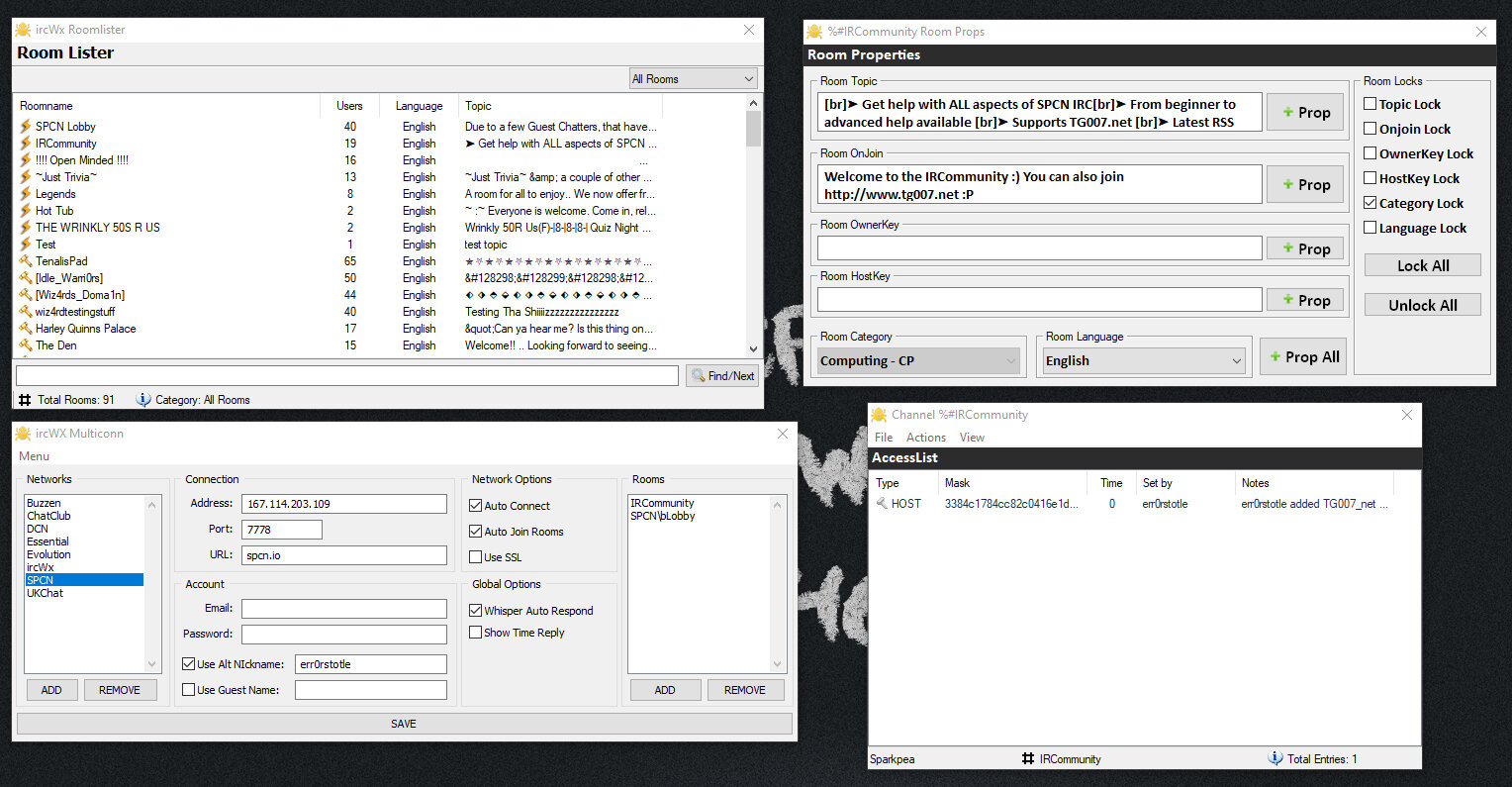Click the info icon beside Total Entries

click(1276, 759)
